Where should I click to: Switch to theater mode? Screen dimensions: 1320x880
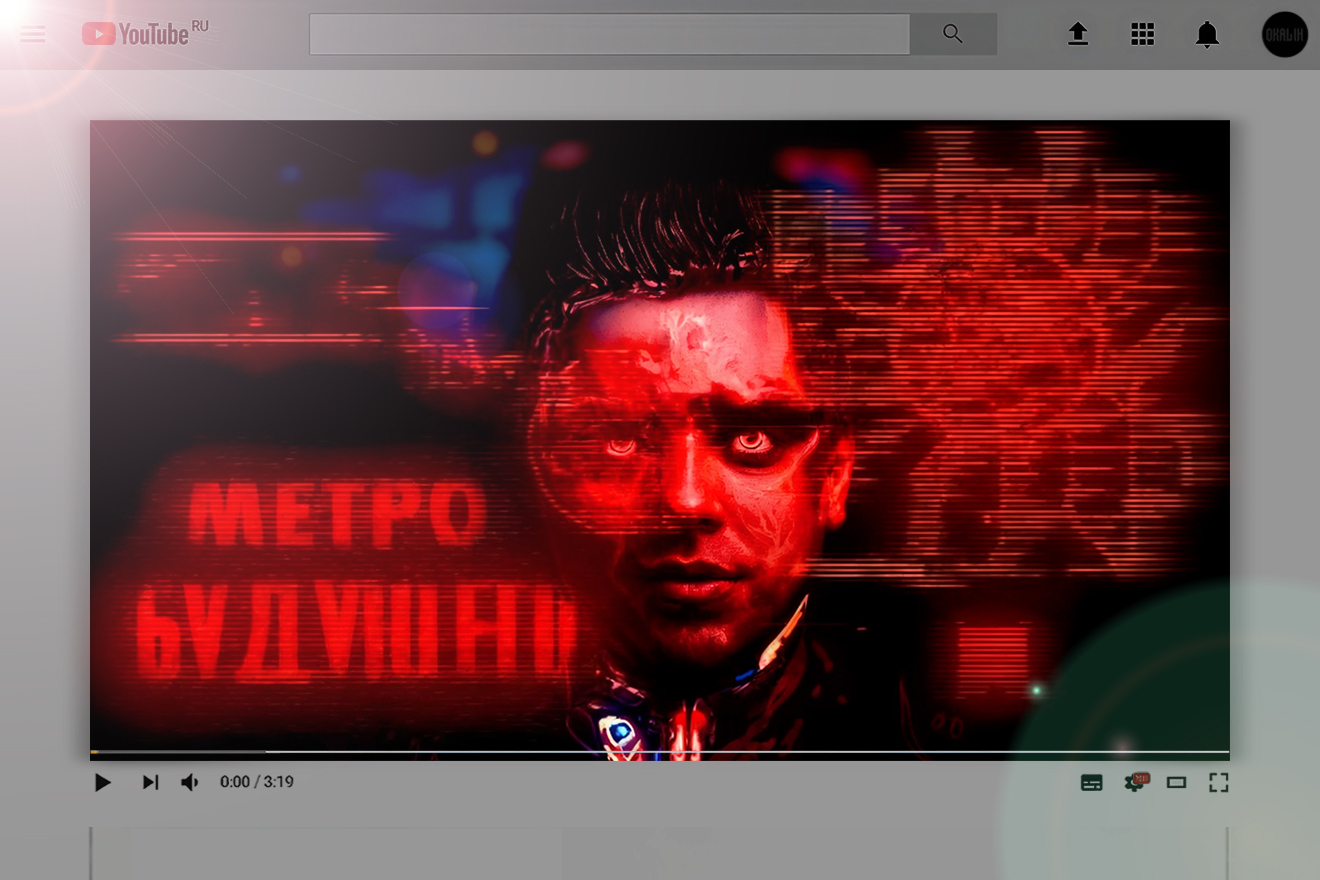[x=1176, y=782]
